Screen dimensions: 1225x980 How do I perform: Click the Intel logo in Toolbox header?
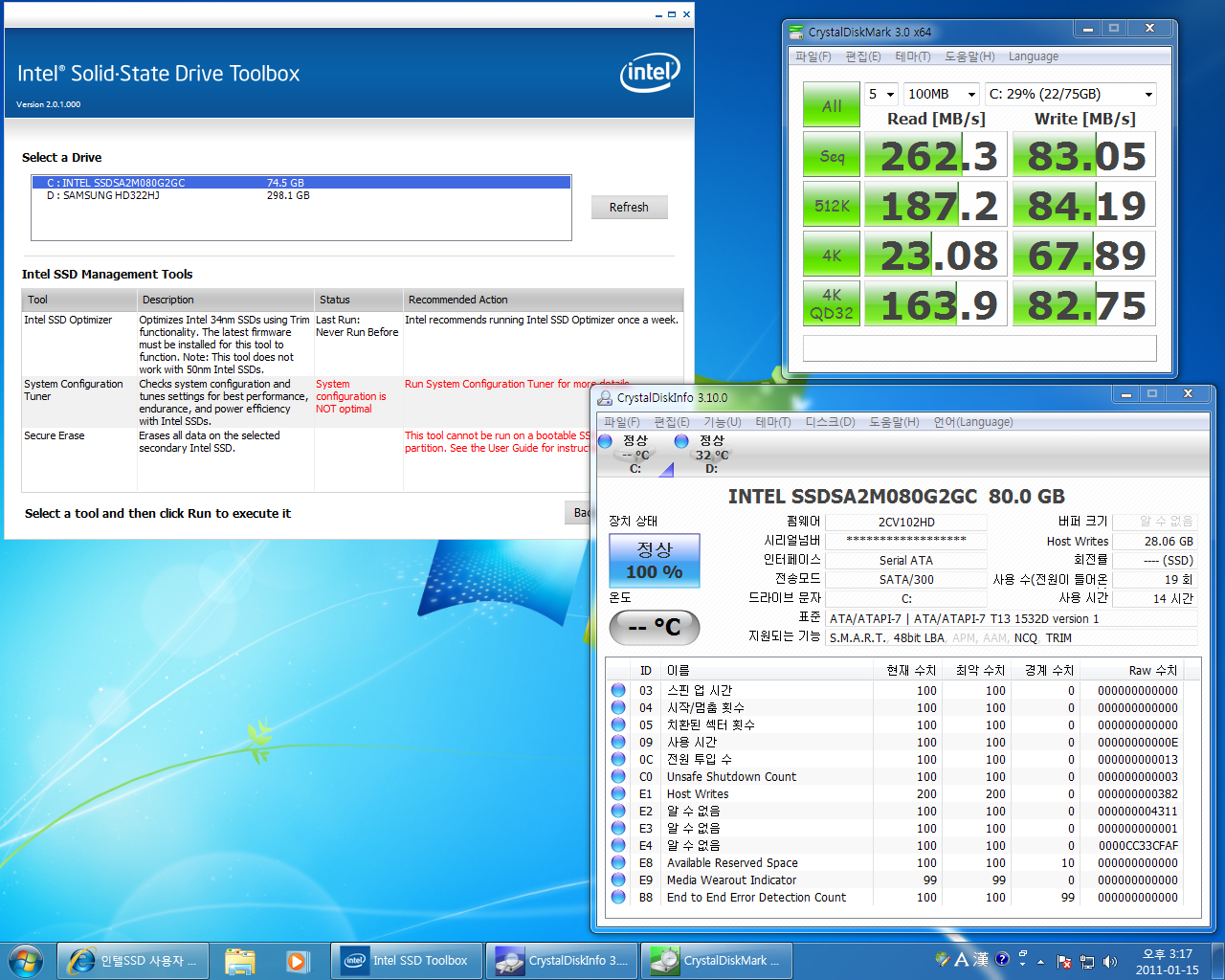(650, 72)
